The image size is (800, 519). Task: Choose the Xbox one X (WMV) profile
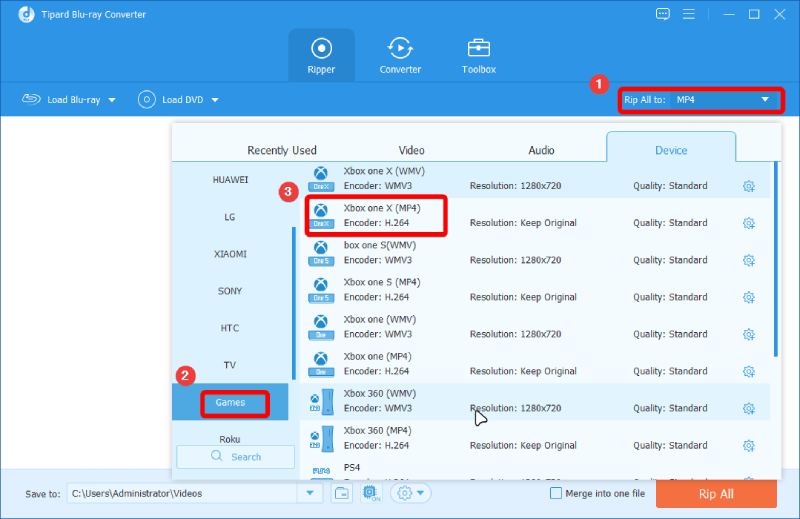coord(535,179)
